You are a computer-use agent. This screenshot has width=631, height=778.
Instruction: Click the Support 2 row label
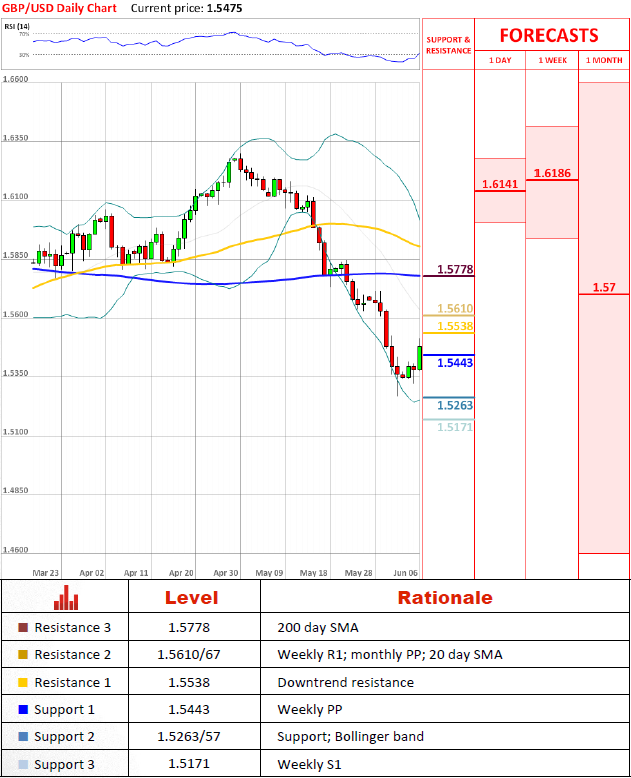click(64, 737)
